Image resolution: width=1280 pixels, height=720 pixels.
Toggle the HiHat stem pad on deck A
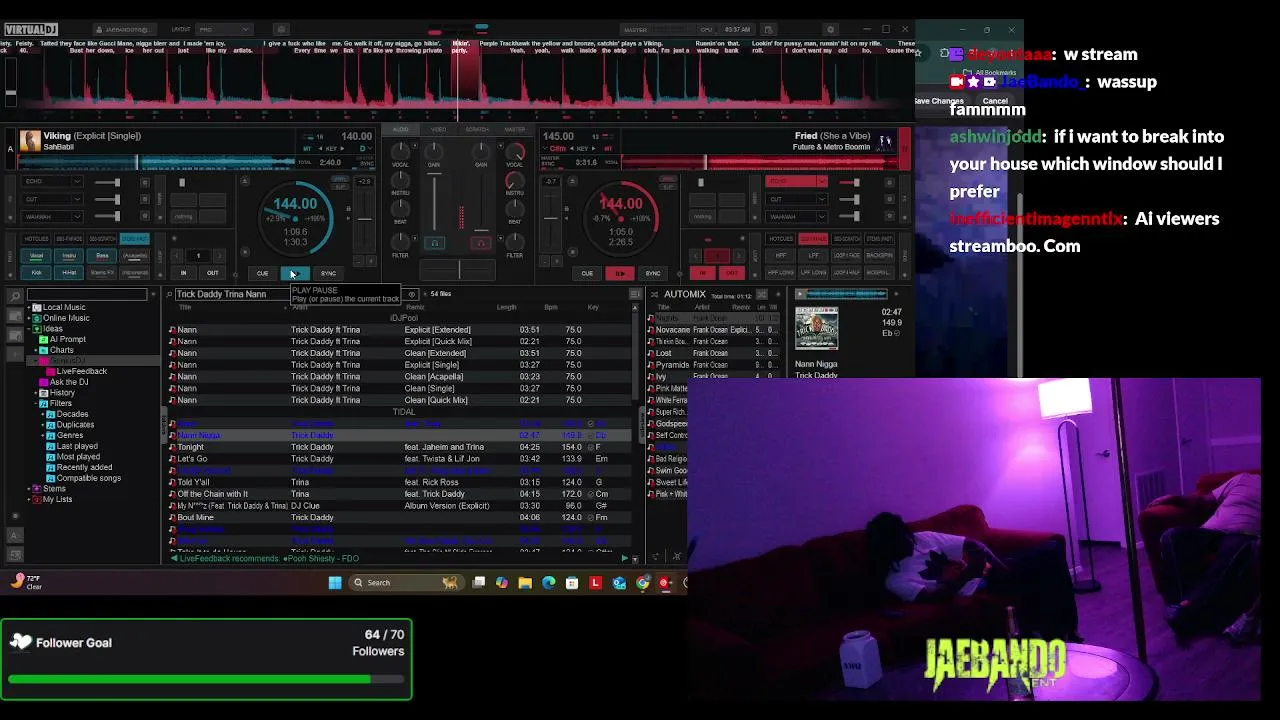(x=69, y=272)
